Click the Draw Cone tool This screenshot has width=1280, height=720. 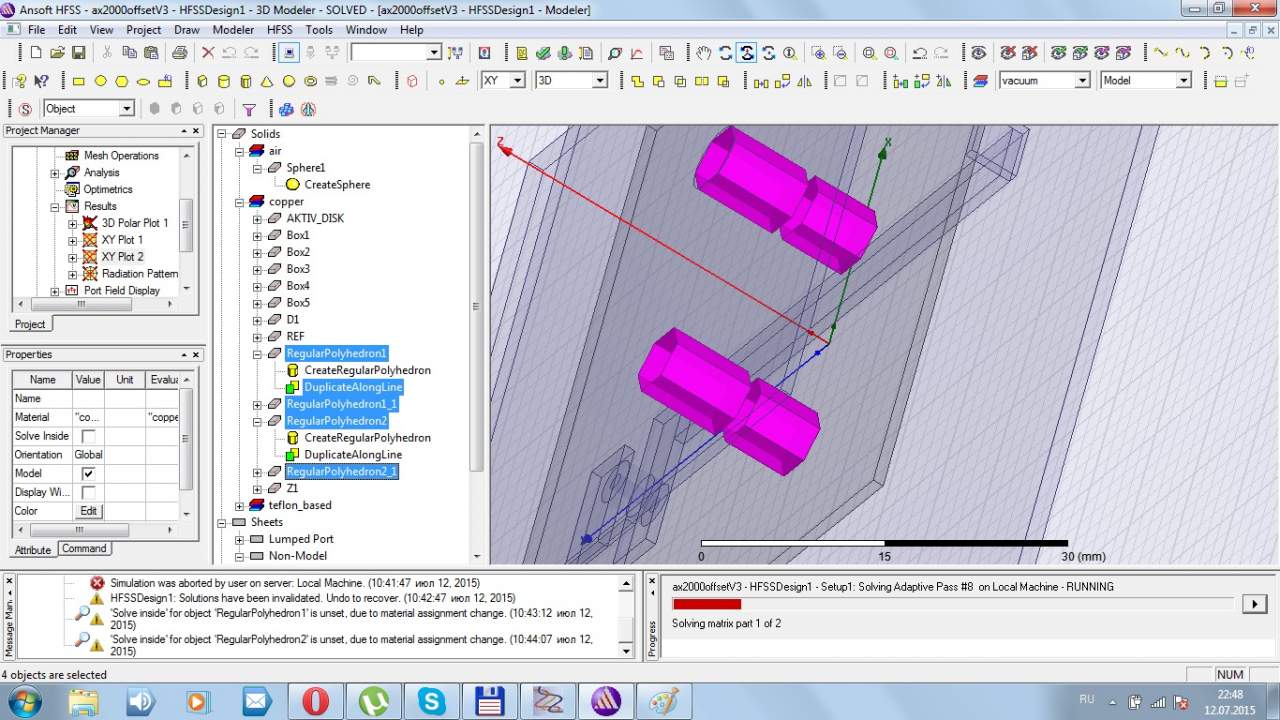[x=267, y=81]
